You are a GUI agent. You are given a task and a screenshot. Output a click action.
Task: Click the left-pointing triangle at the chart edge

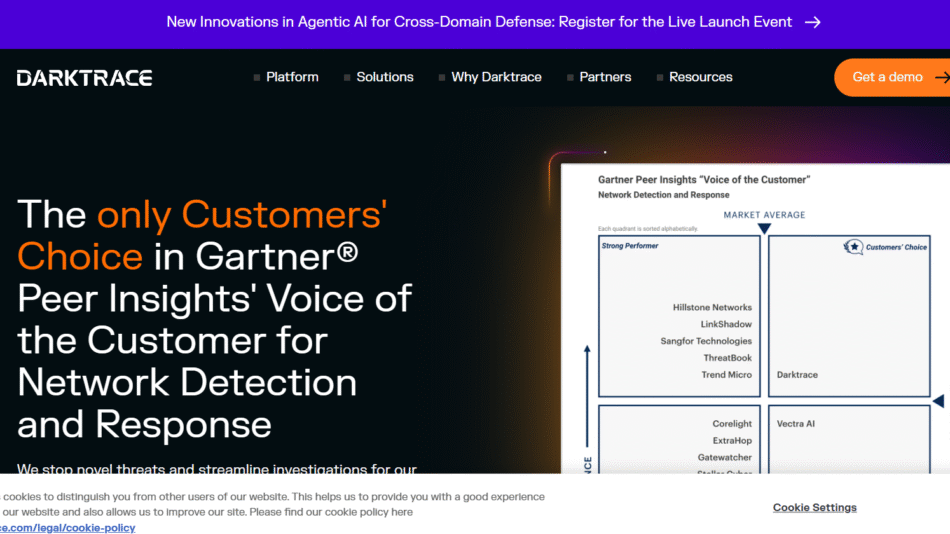(938, 402)
